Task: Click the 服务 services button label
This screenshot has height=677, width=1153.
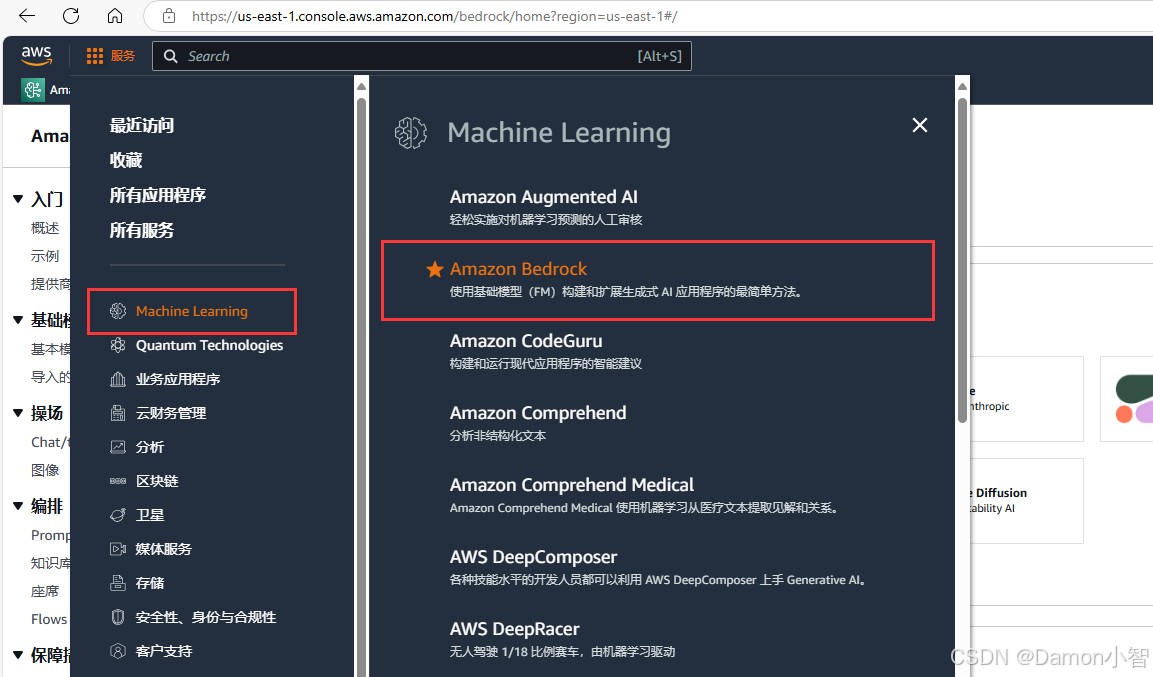Action: coord(123,56)
